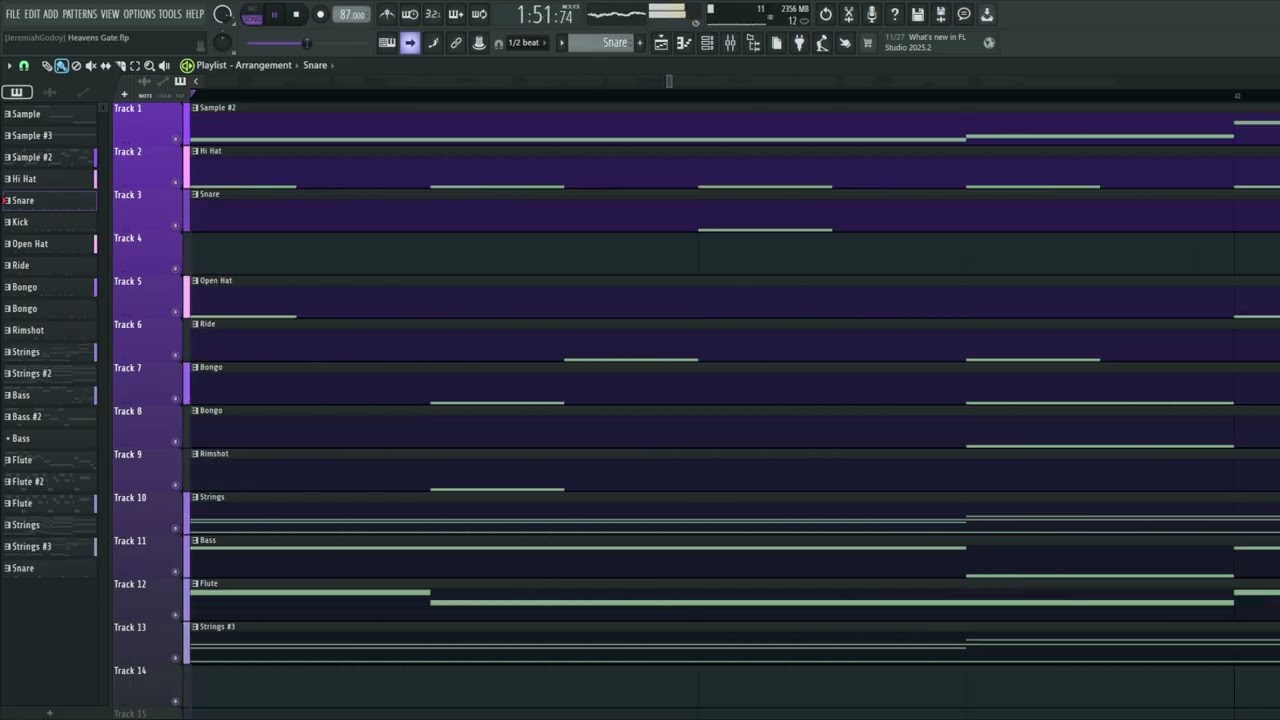The image size is (1280, 720).
Task: Open the tempo tapper icon
Action: coord(822,43)
